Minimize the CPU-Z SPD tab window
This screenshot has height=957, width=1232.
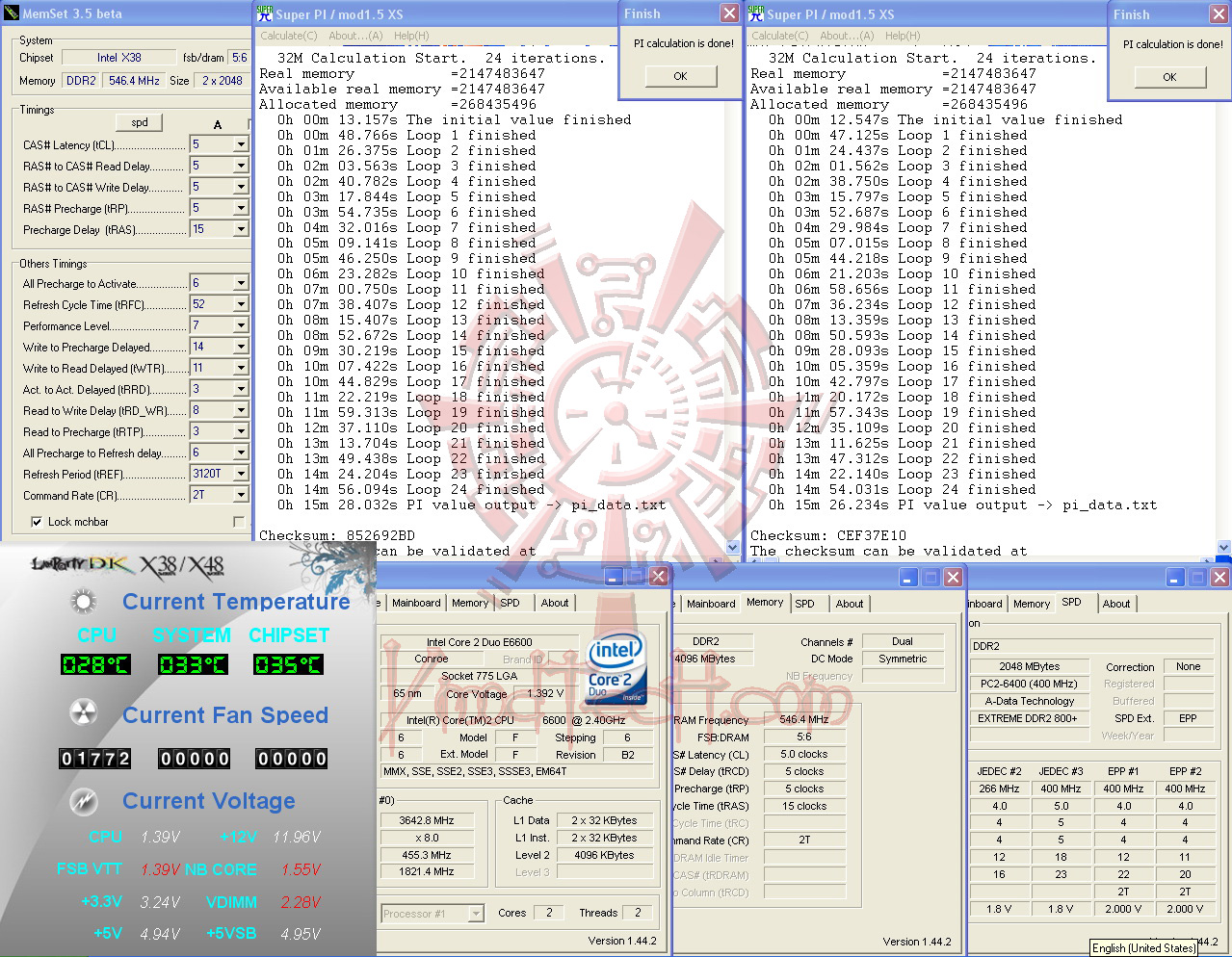coord(1175,578)
